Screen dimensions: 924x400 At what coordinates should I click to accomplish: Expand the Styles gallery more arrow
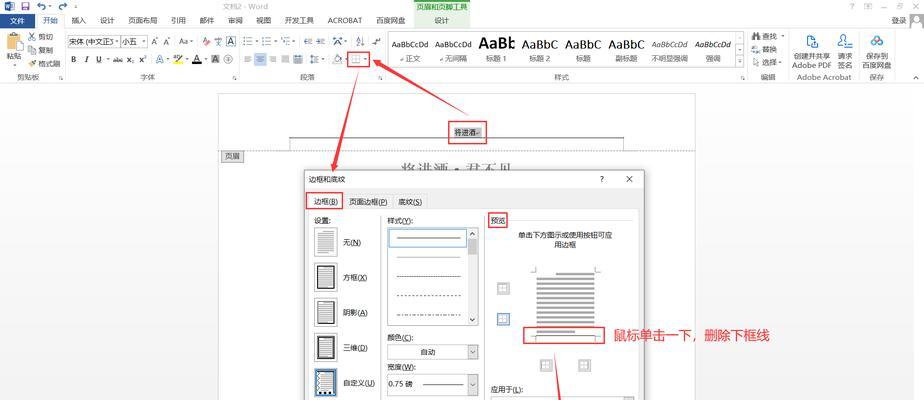pos(740,61)
